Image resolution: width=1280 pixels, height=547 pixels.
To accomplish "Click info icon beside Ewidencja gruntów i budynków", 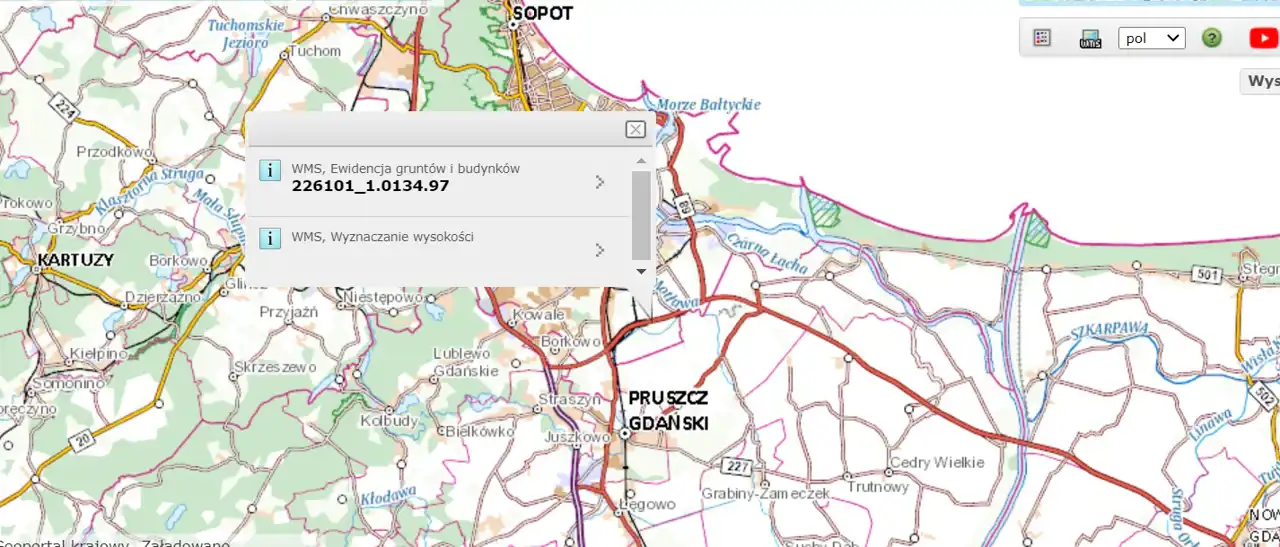I will coord(270,169).
